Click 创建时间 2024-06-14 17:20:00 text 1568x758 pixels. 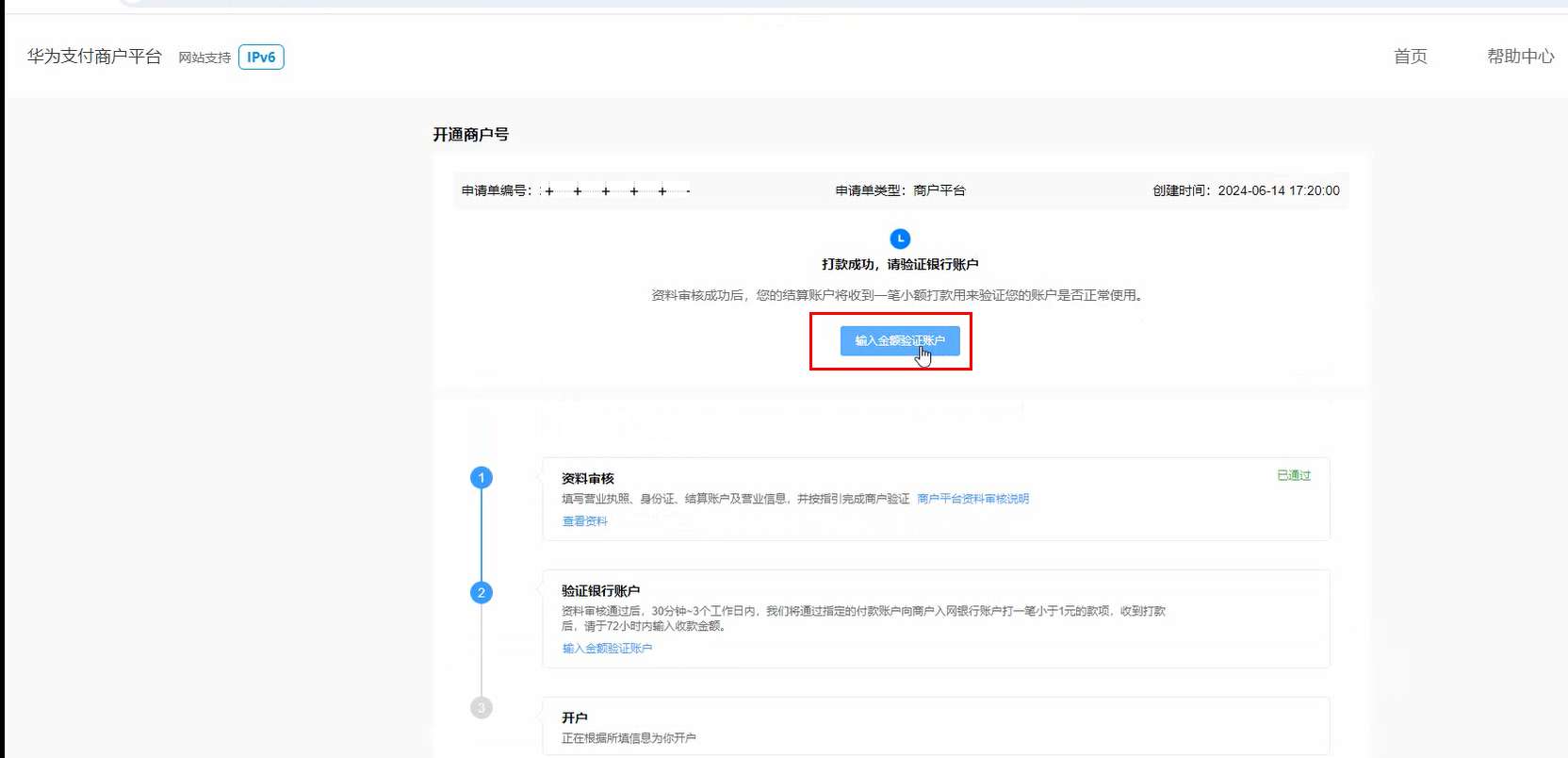[1246, 190]
